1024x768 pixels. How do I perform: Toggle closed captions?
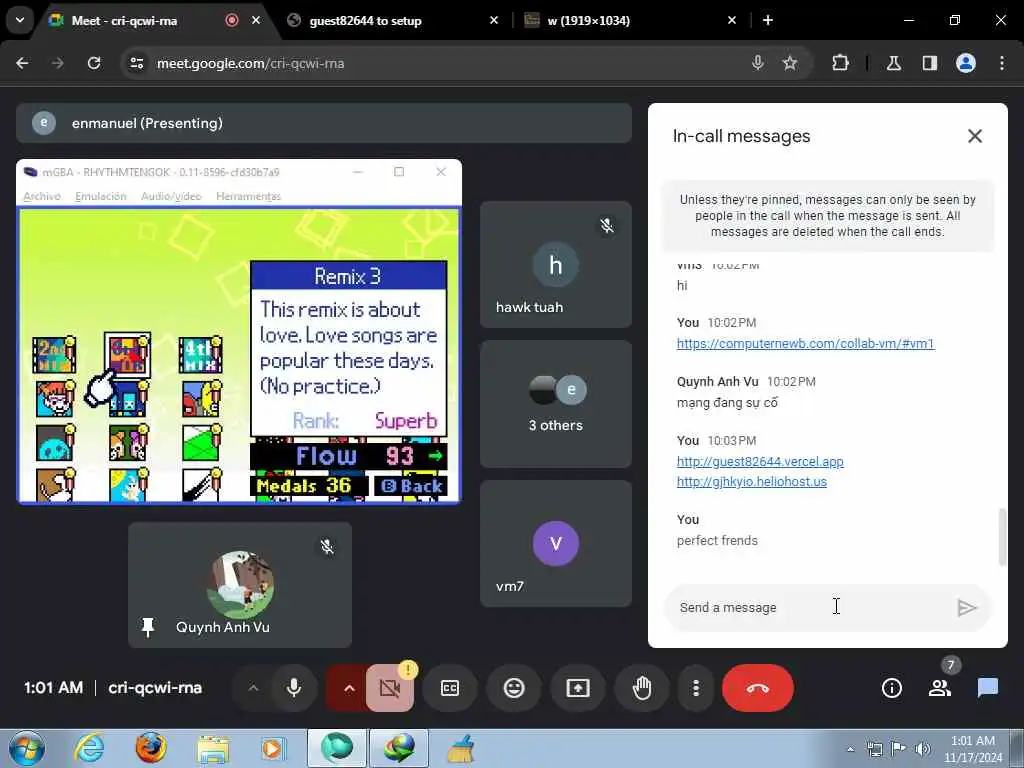450,688
